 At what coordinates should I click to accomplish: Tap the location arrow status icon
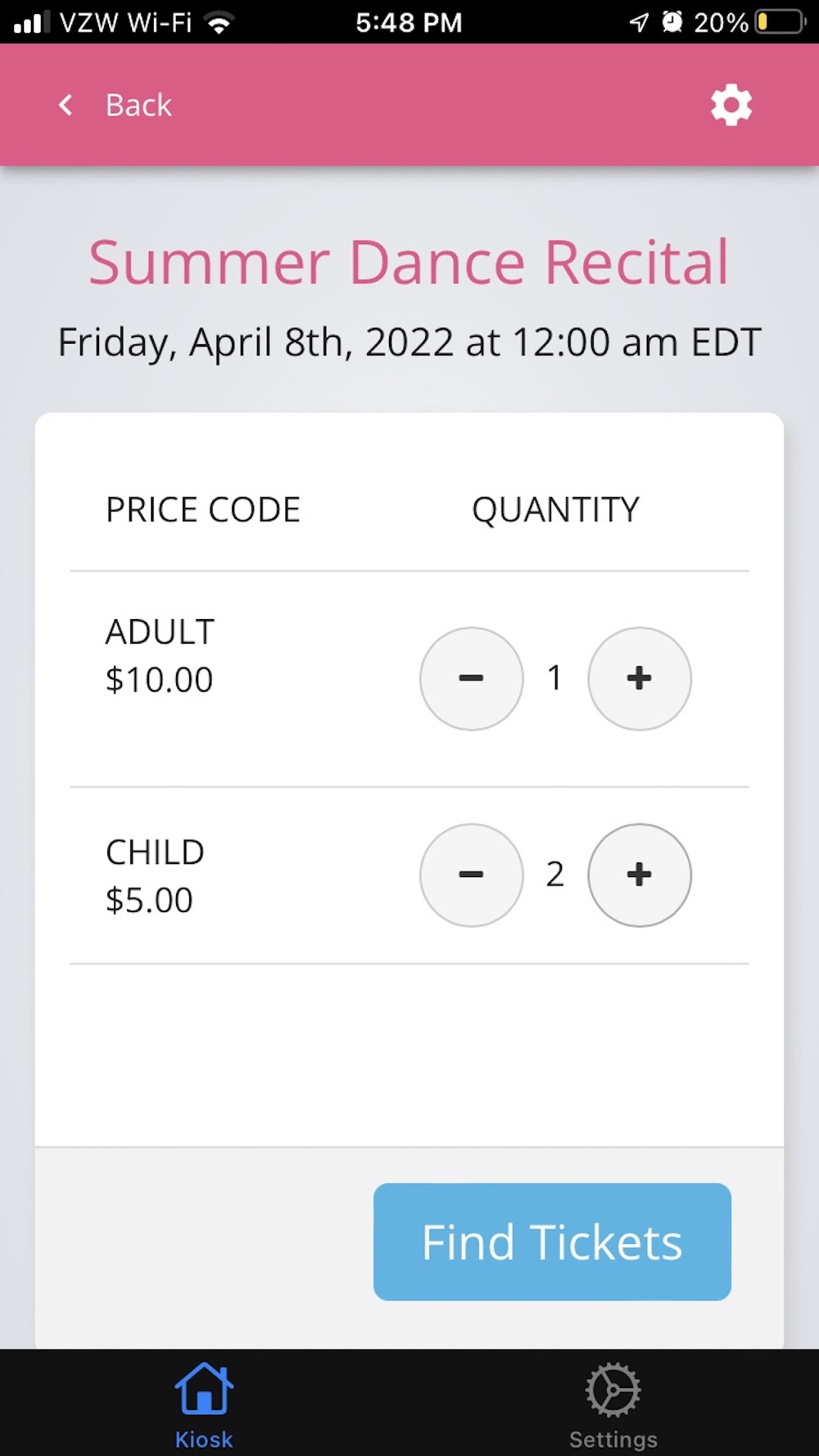click(x=639, y=22)
